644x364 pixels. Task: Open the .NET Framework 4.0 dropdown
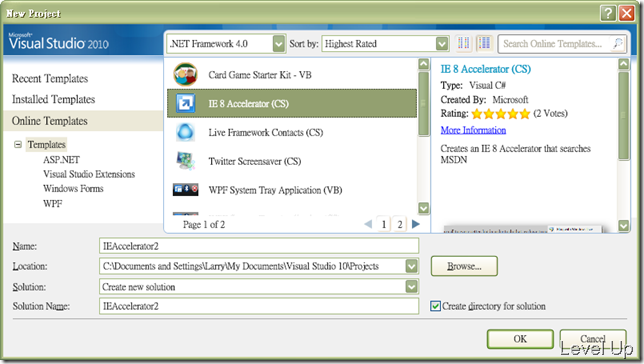[278, 44]
